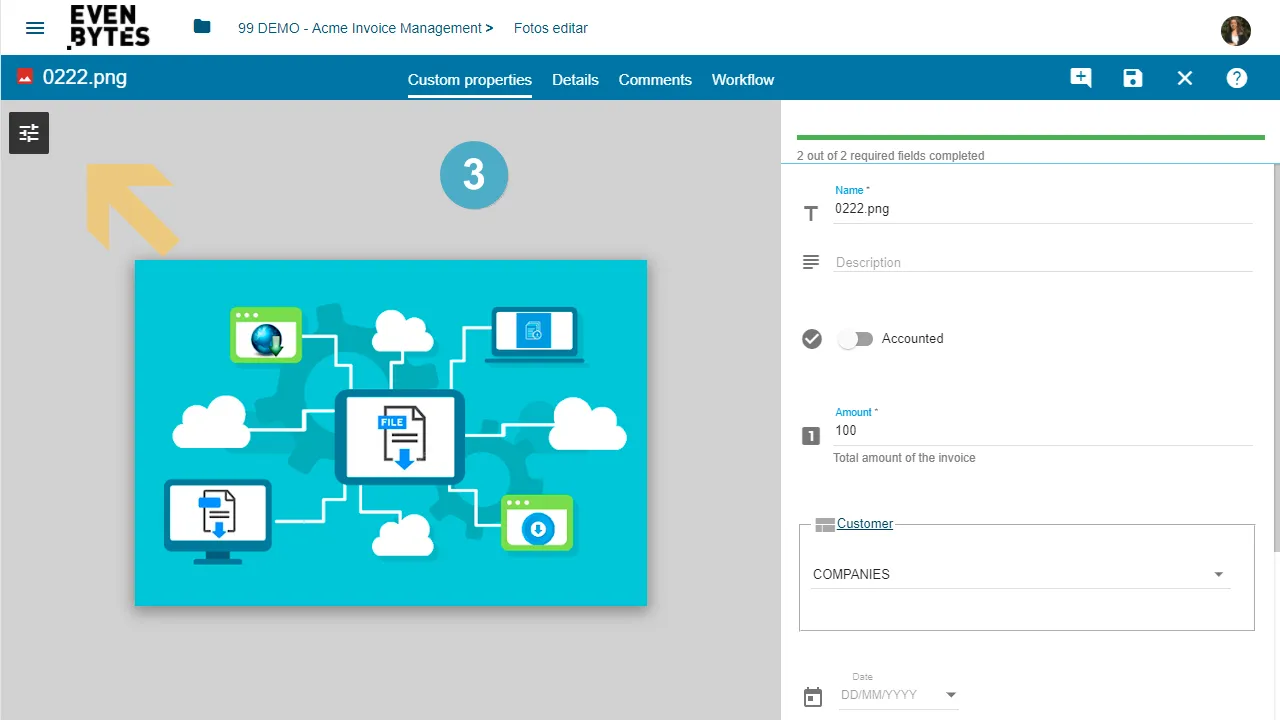Open the user profile avatar
Screen dimensions: 1280x720
(1236, 30)
